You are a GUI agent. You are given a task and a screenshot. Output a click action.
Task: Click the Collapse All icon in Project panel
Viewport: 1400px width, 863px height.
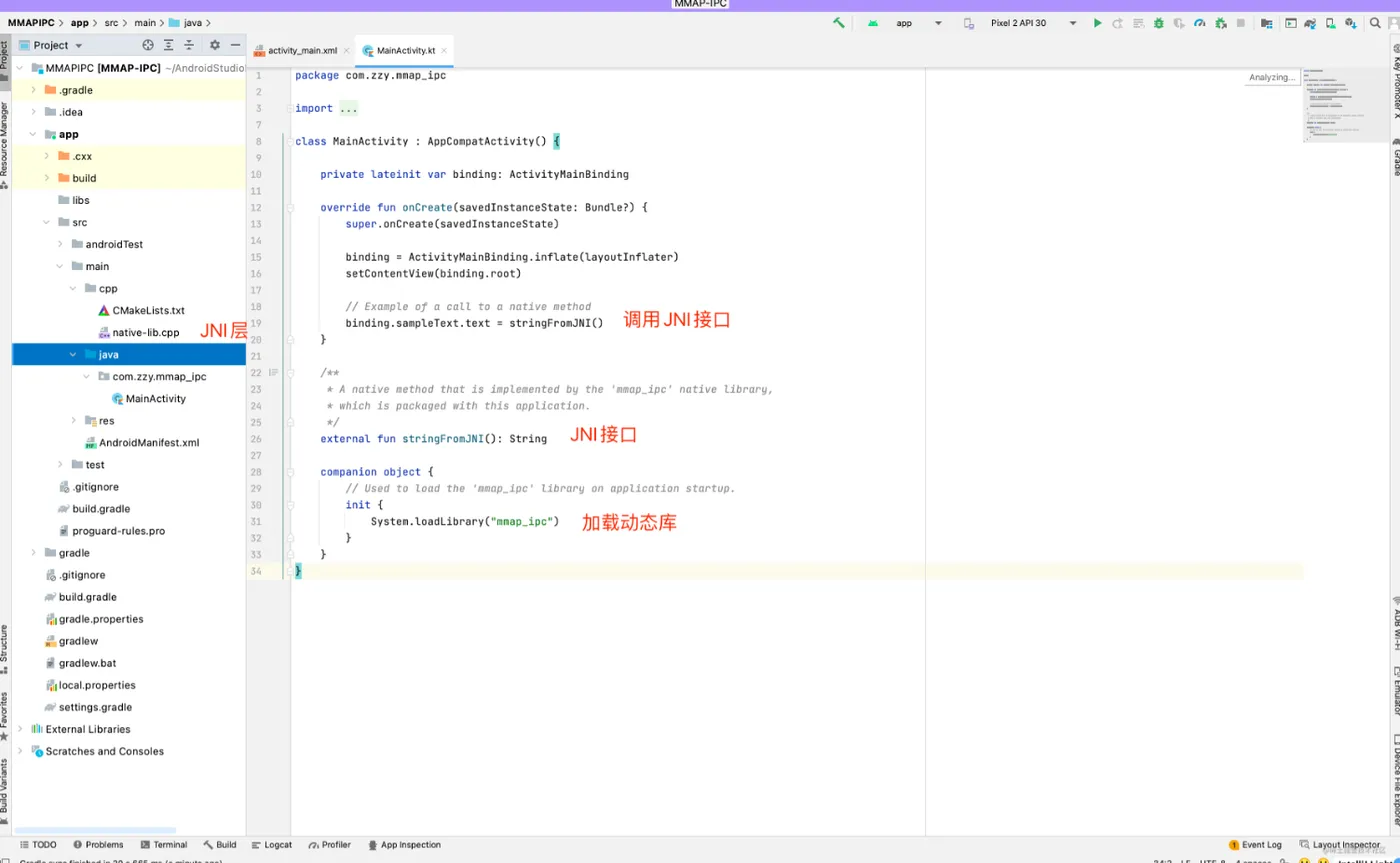[188, 45]
